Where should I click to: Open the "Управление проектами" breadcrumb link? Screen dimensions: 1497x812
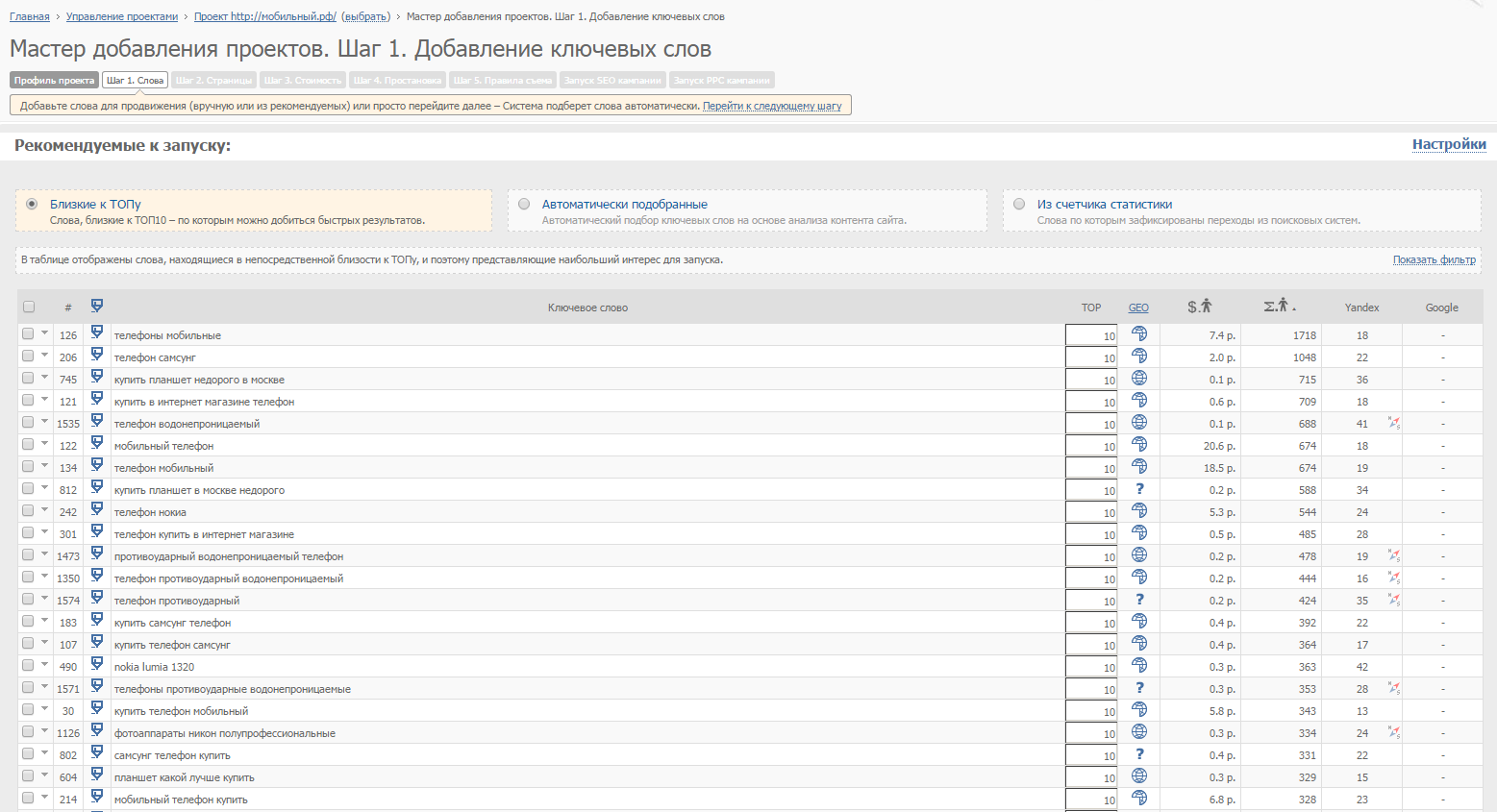[x=122, y=16]
